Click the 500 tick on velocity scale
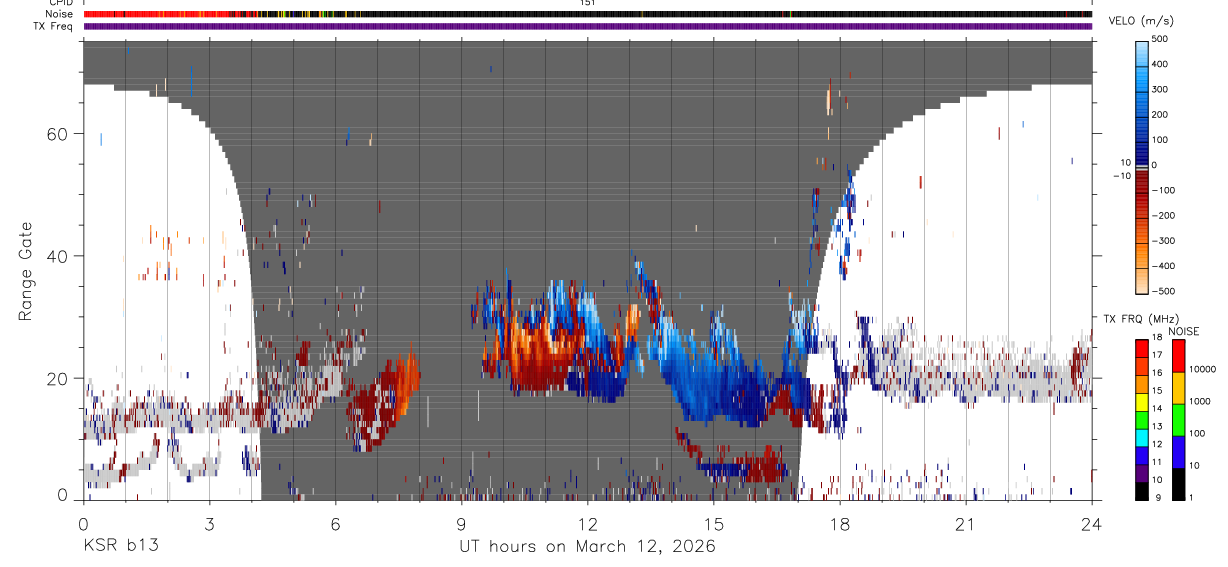 [1161, 39]
